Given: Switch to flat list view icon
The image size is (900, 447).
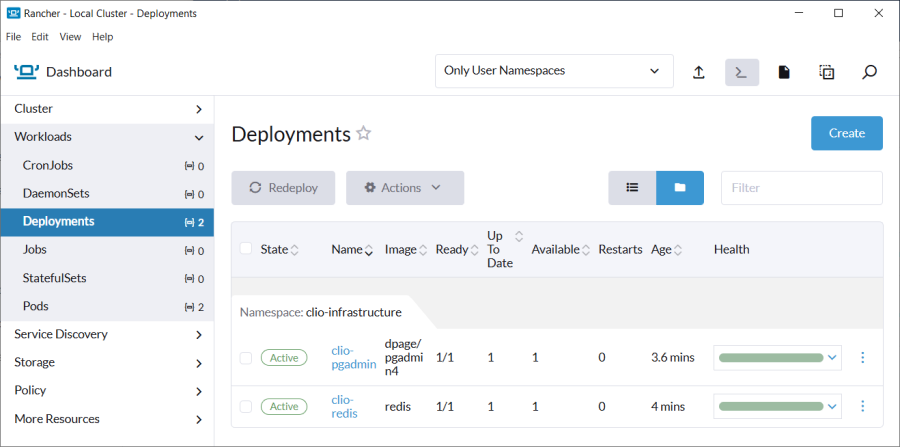Looking at the screenshot, I should point(632,187).
